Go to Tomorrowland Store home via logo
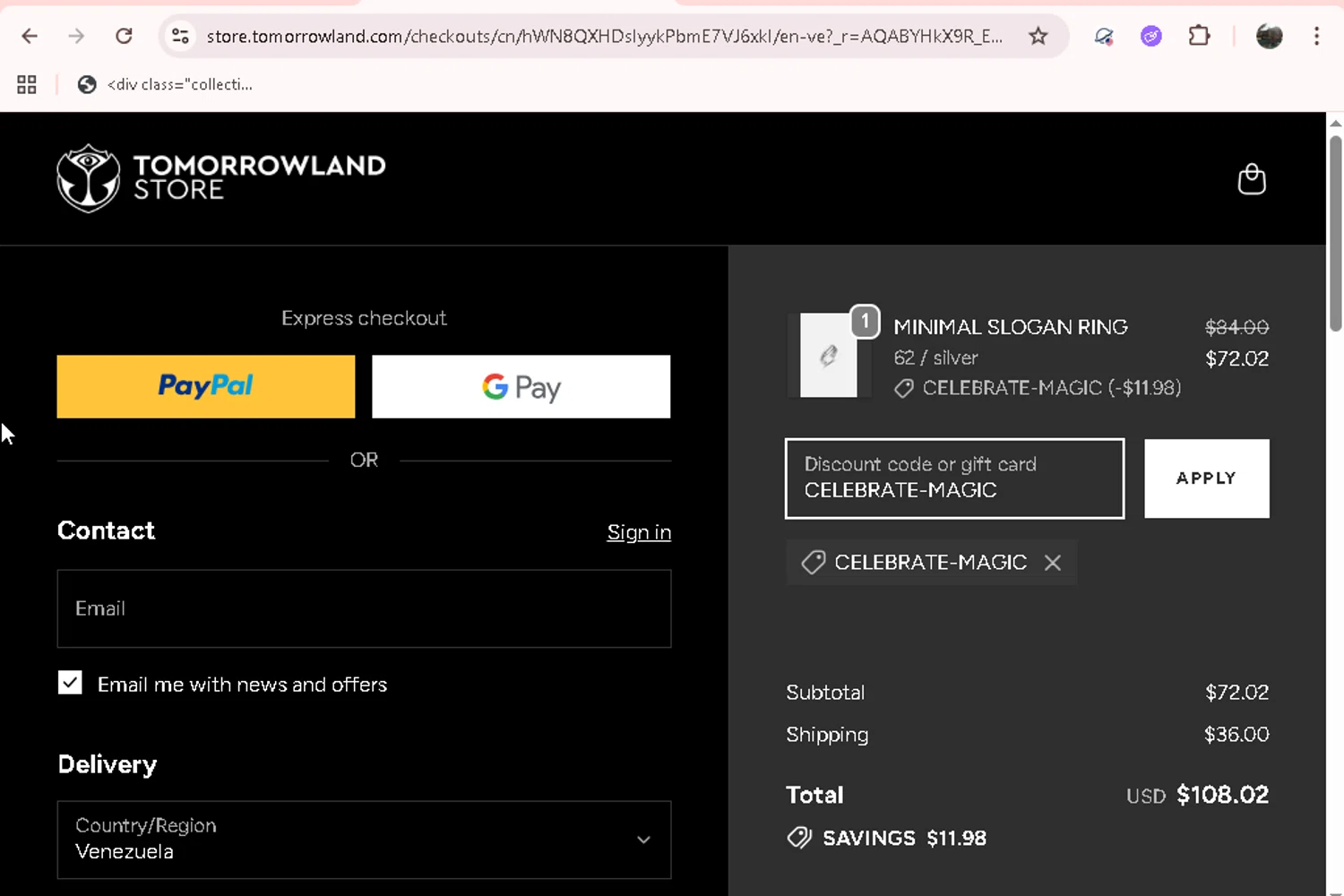The image size is (1344, 896). tap(221, 177)
